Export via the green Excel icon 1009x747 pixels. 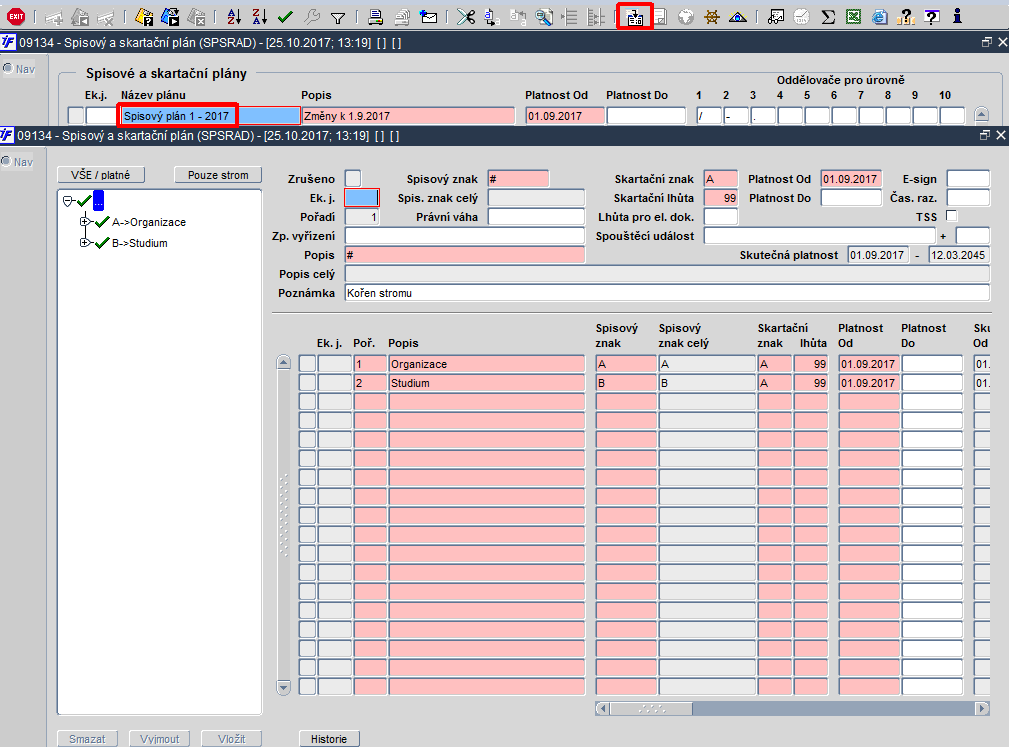click(x=854, y=17)
